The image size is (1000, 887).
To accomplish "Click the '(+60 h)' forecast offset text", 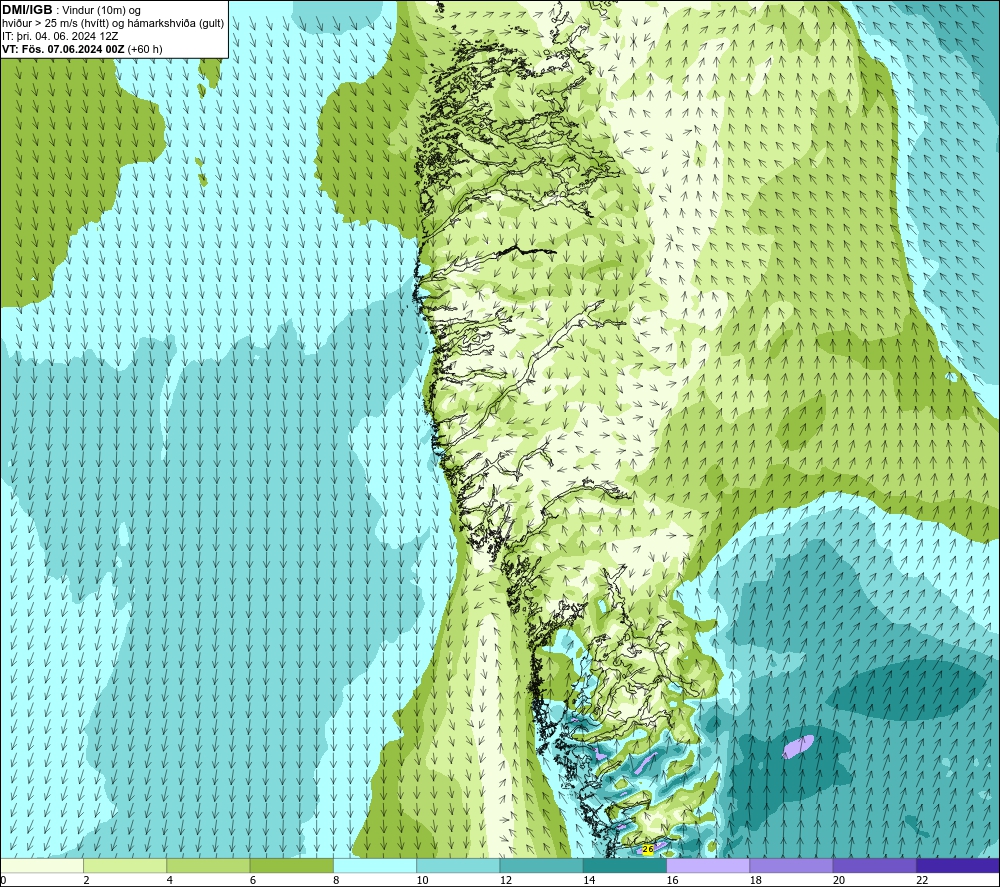I will click(x=145, y=49).
